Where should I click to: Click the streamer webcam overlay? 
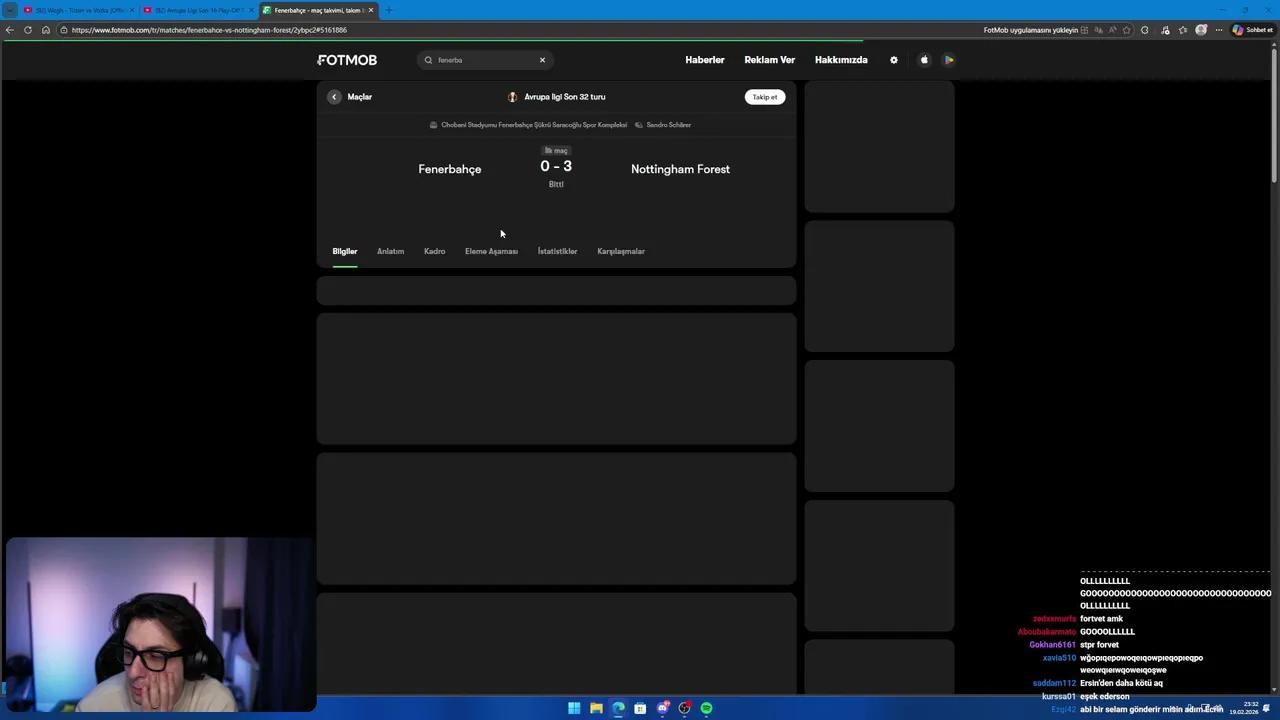pyautogui.click(x=160, y=625)
